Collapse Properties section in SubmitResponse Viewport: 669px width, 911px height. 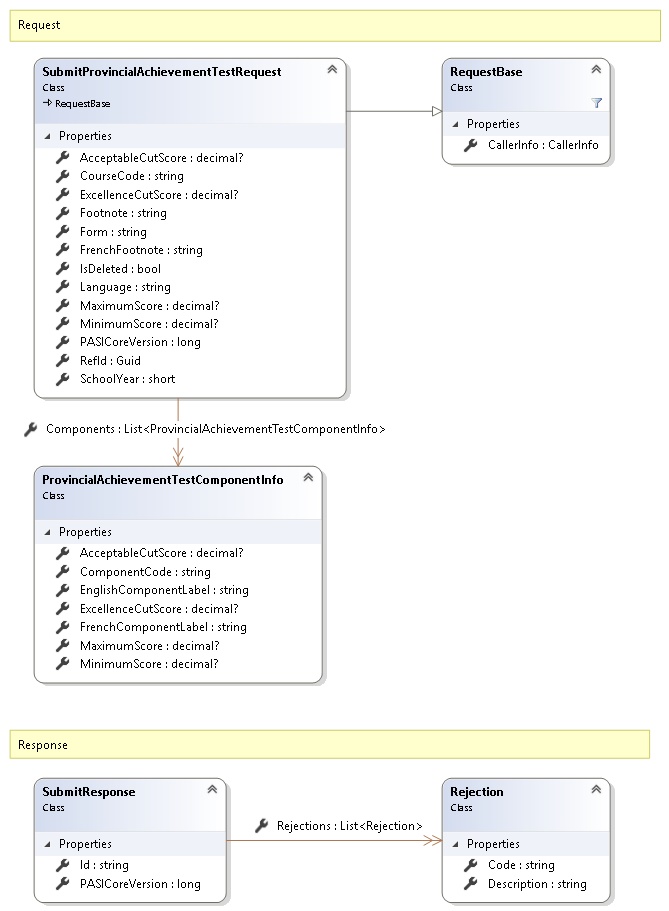click(x=48, y=844)
